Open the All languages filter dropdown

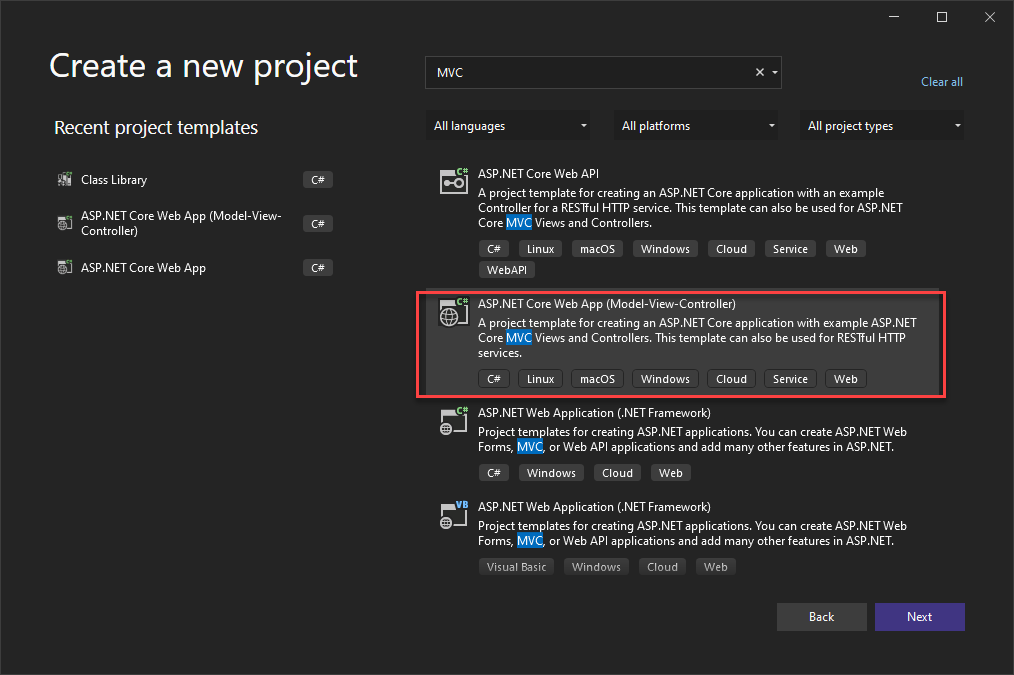pyautogui.click(x=508, y=126)
